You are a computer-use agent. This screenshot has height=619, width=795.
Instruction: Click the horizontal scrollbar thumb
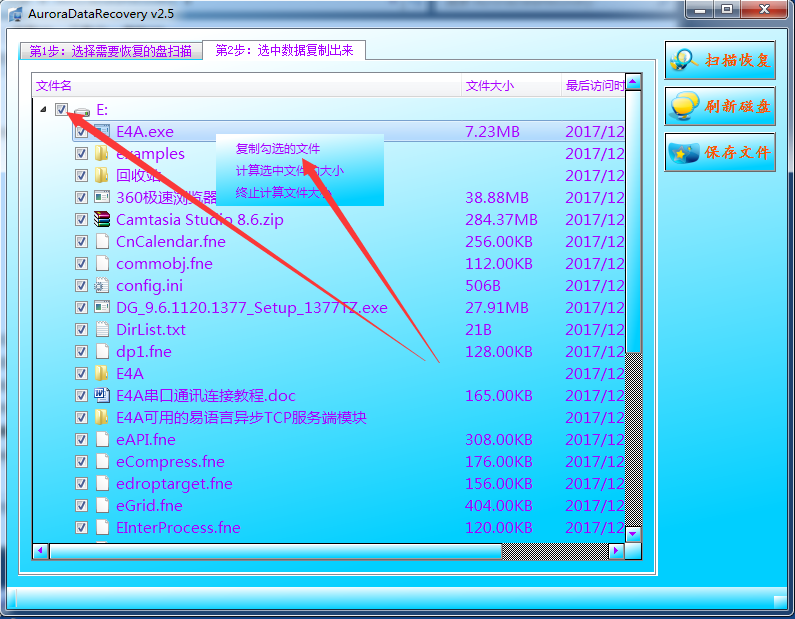pos(275,551)
